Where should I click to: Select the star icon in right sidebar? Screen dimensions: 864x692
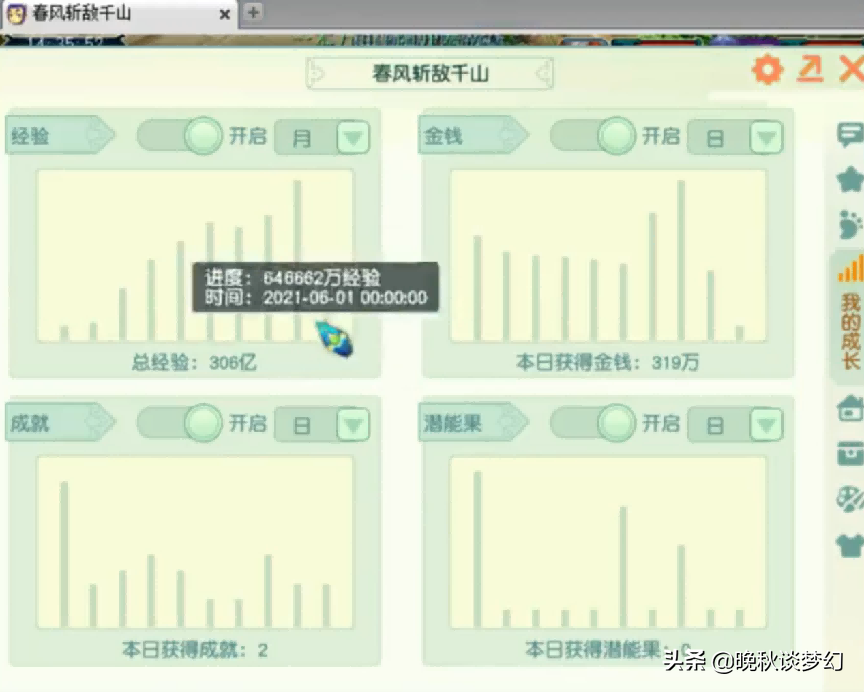click(848, 178)
